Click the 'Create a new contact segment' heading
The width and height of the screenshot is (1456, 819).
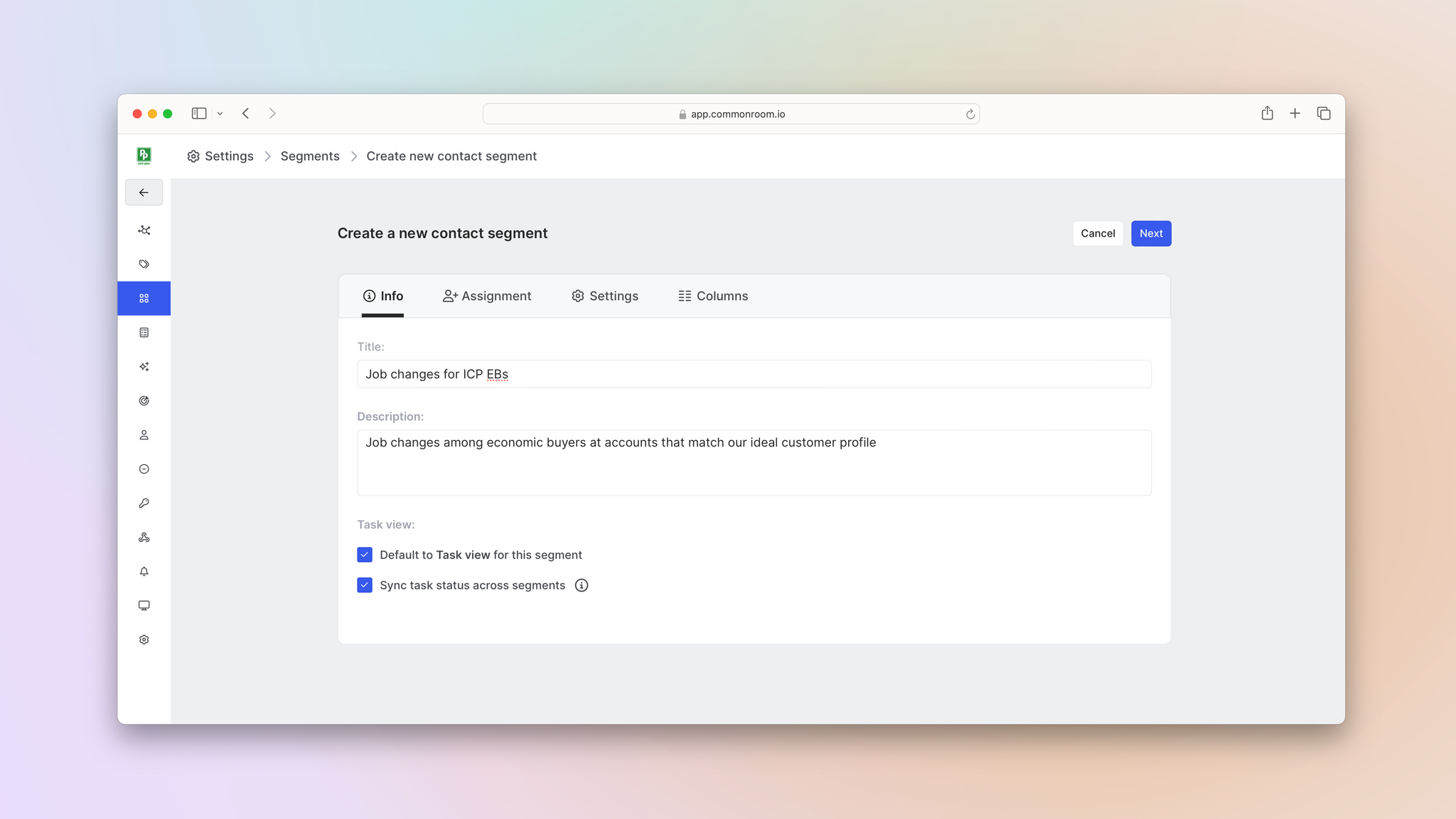click(442, 233)
